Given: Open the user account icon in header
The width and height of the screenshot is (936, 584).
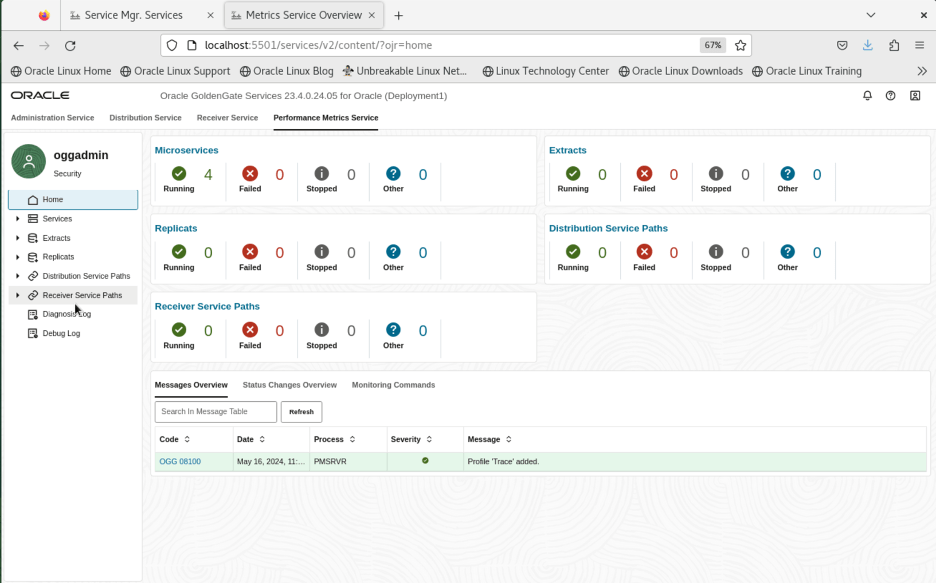Looking at the screenshot, I should click(x=915, y=96).
